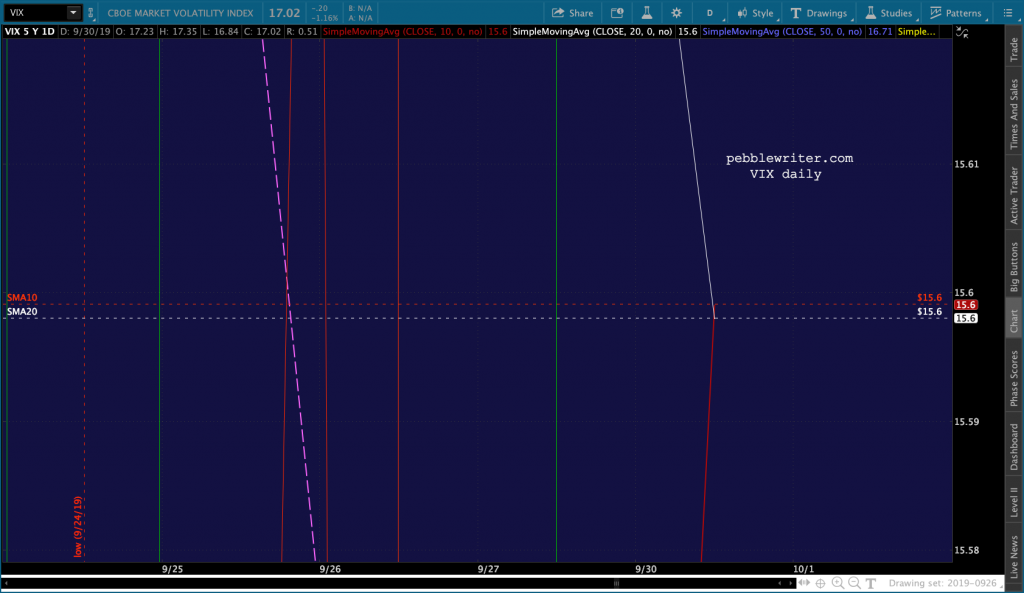Open the Patterns menu
Screen dimensions: 1024x593
pos(956,13)
